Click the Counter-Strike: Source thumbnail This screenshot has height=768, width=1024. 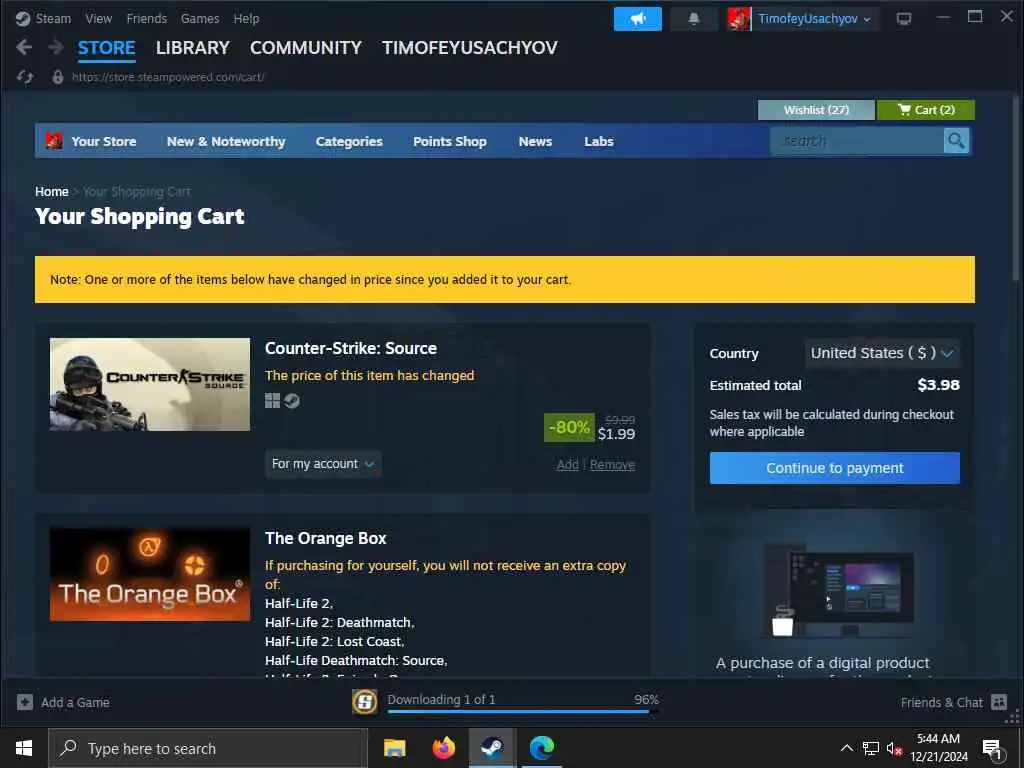point(150,384)
